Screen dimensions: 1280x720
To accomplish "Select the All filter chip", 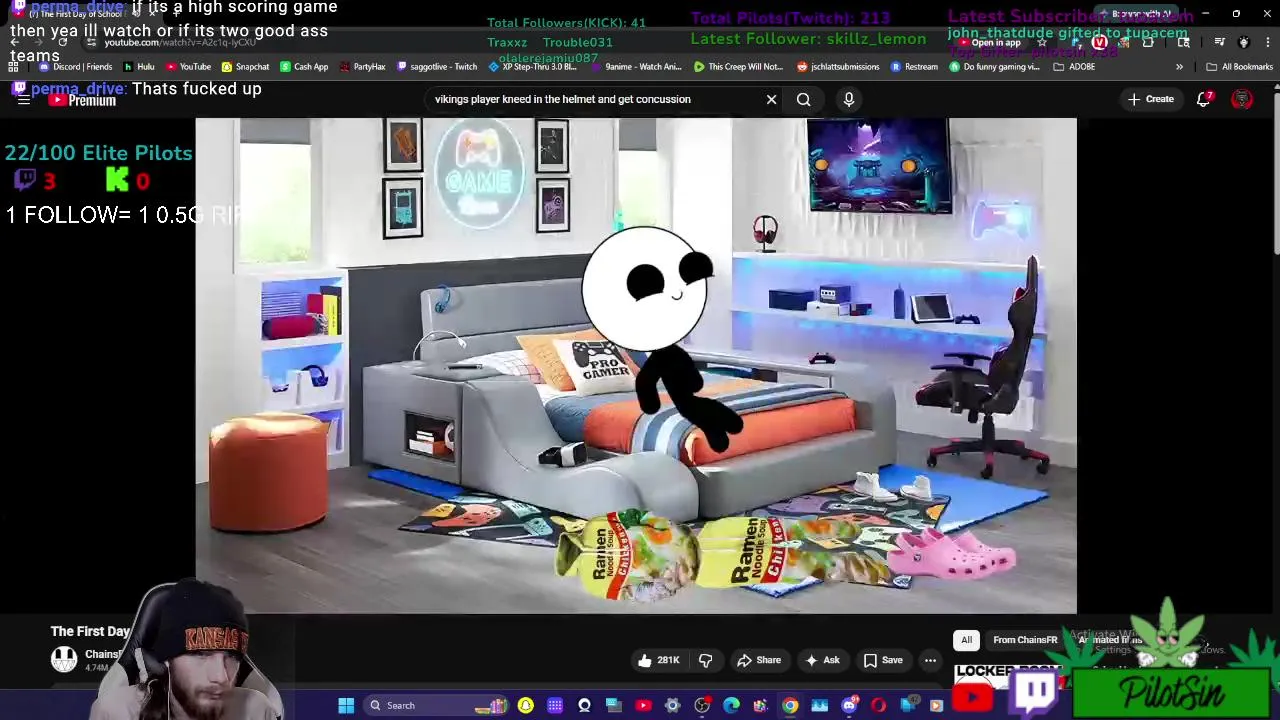I will pyautogui.click(x=966, y=640).
